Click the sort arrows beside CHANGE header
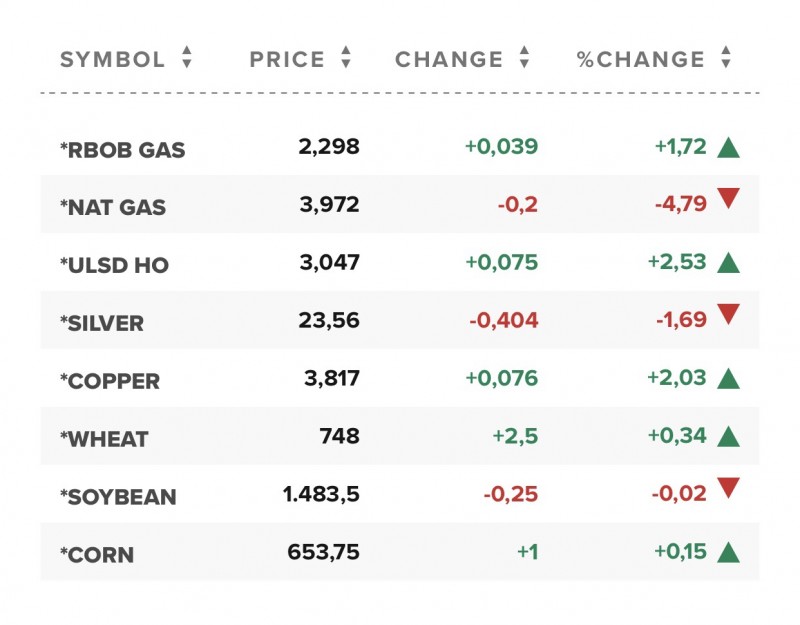 pos(523,59)
